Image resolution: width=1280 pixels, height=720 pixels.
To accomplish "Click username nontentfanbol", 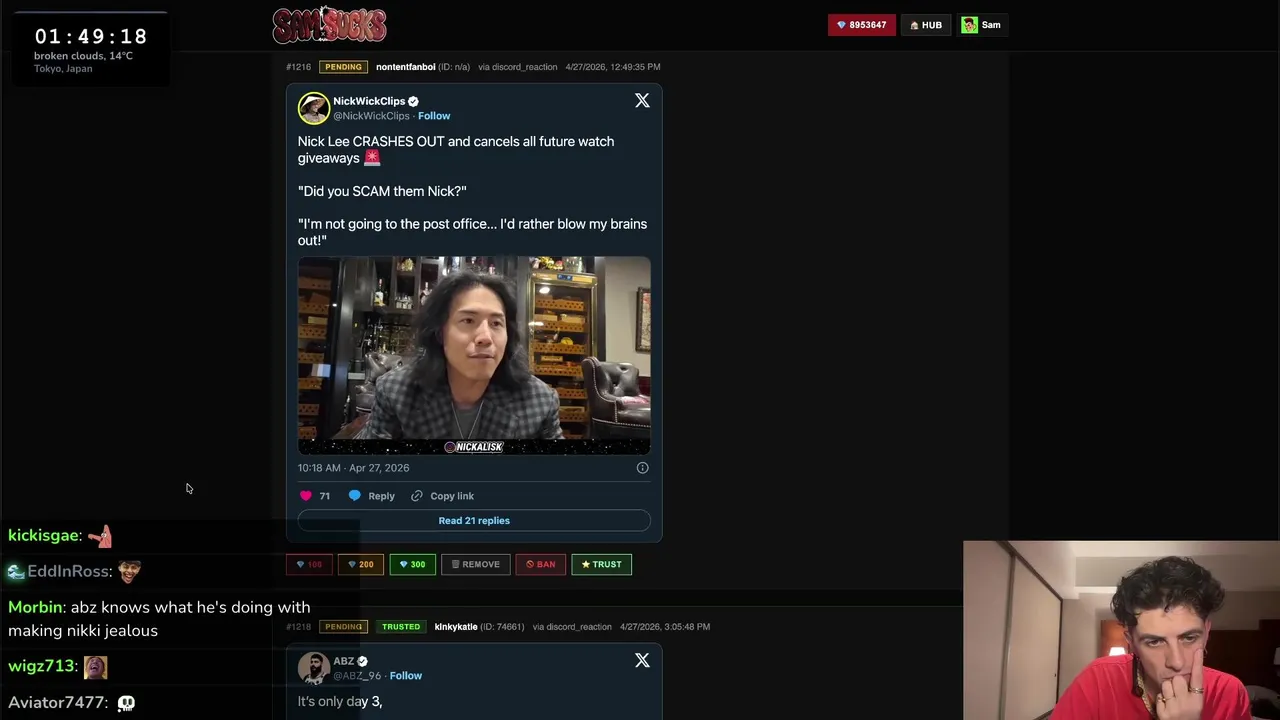I will [x=405, y=67].
